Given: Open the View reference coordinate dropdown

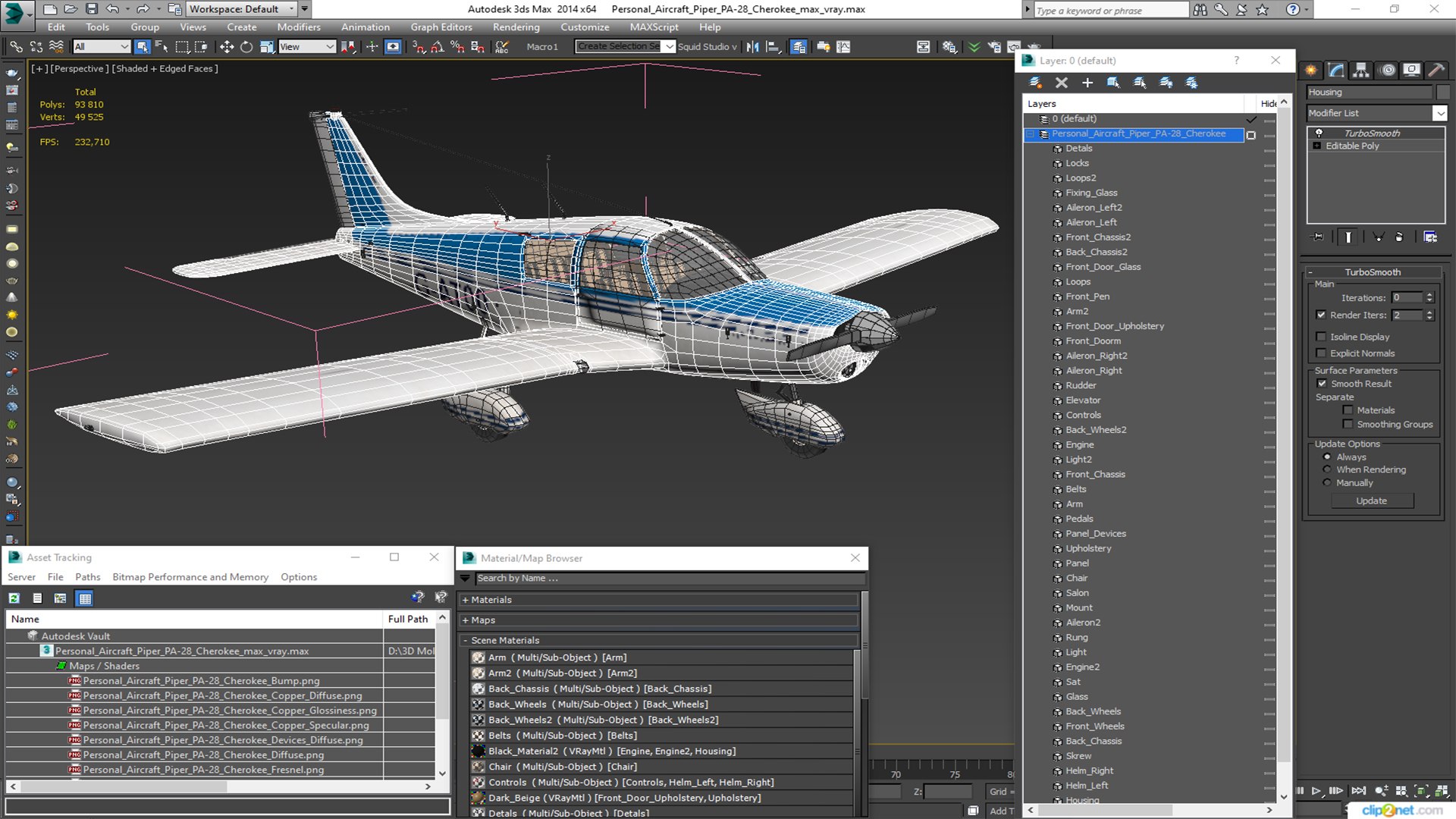Looking at the screenshot, I should 307,47.
